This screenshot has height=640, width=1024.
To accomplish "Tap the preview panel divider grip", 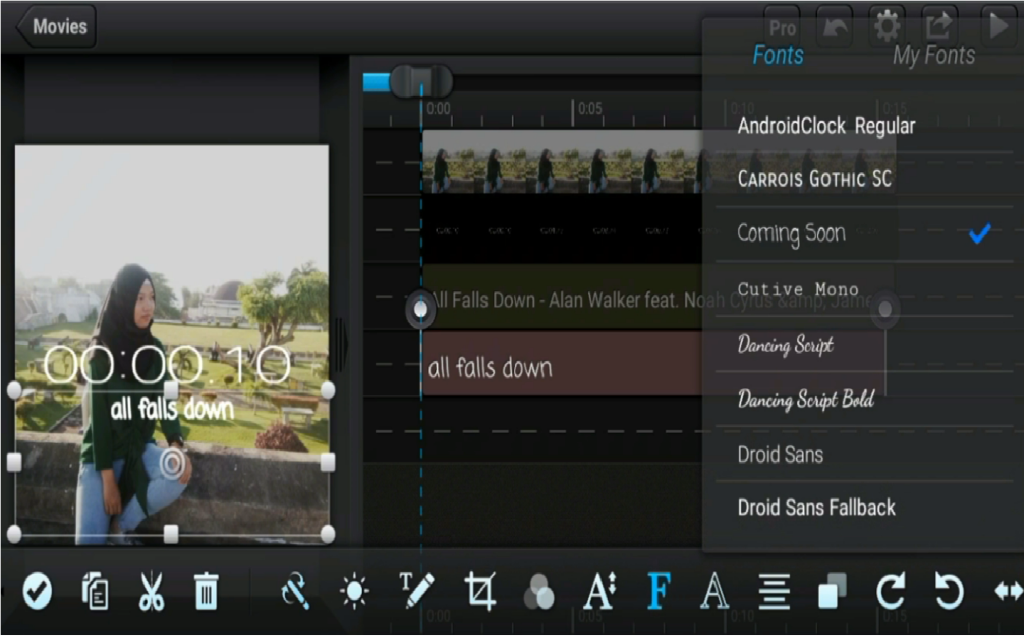I will pos(340,344).
